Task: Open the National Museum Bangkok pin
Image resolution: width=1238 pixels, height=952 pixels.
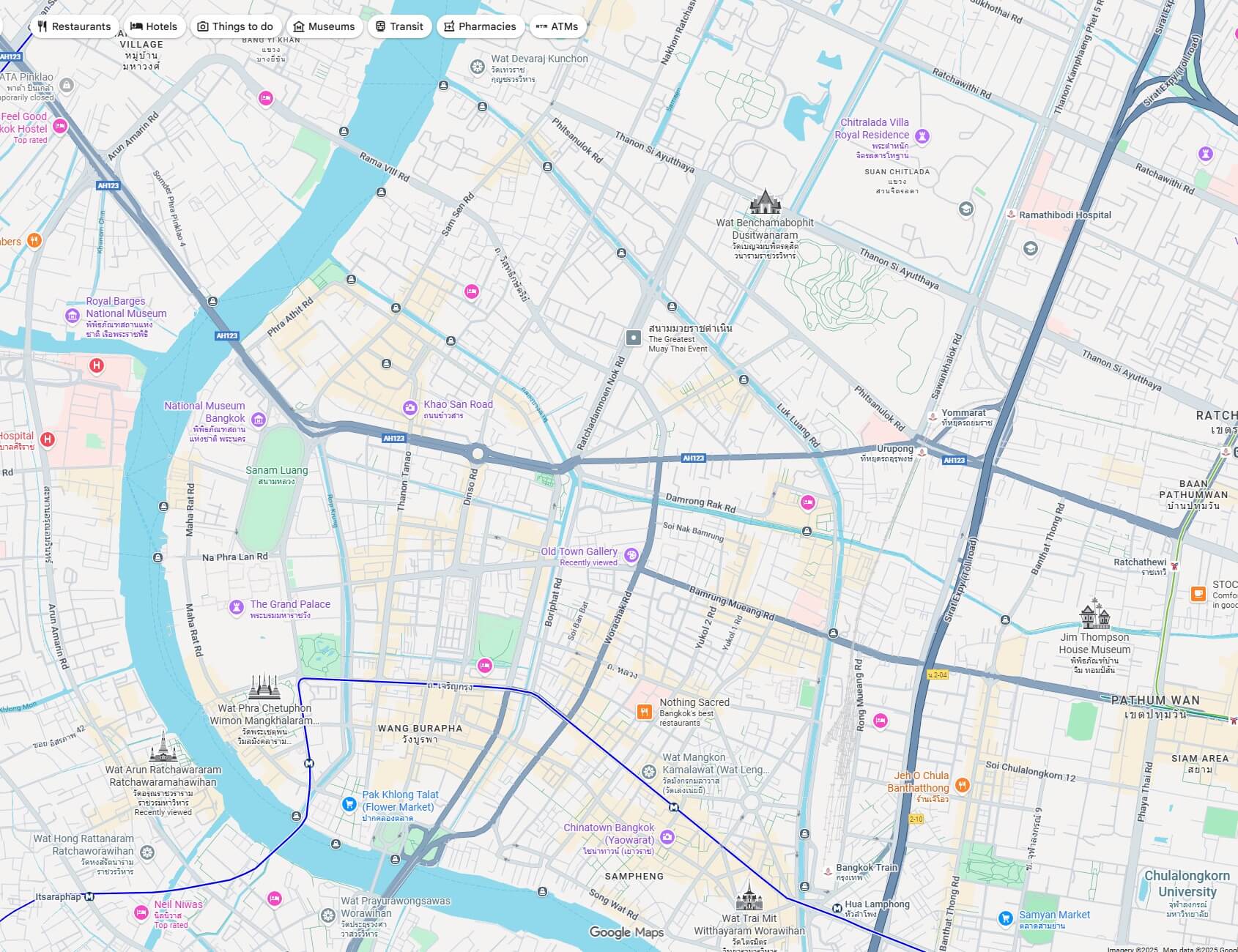Action: coord(258,420)
